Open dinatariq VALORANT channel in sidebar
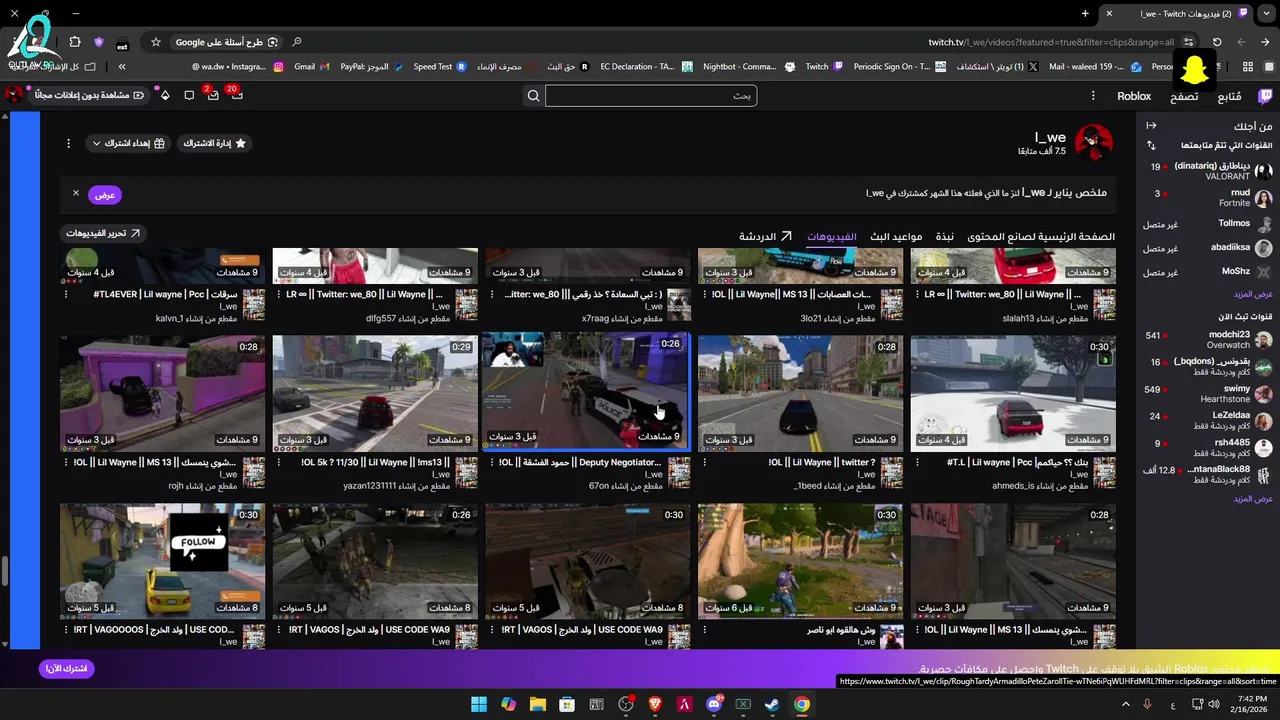The height and width of the screenshot is (720, 1280). (1208, 171)
